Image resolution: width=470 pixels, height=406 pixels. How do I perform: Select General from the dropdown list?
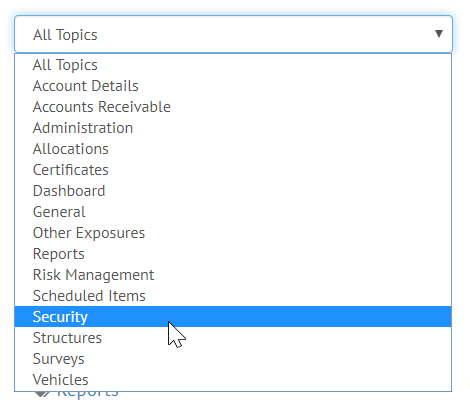coord(233,212)
